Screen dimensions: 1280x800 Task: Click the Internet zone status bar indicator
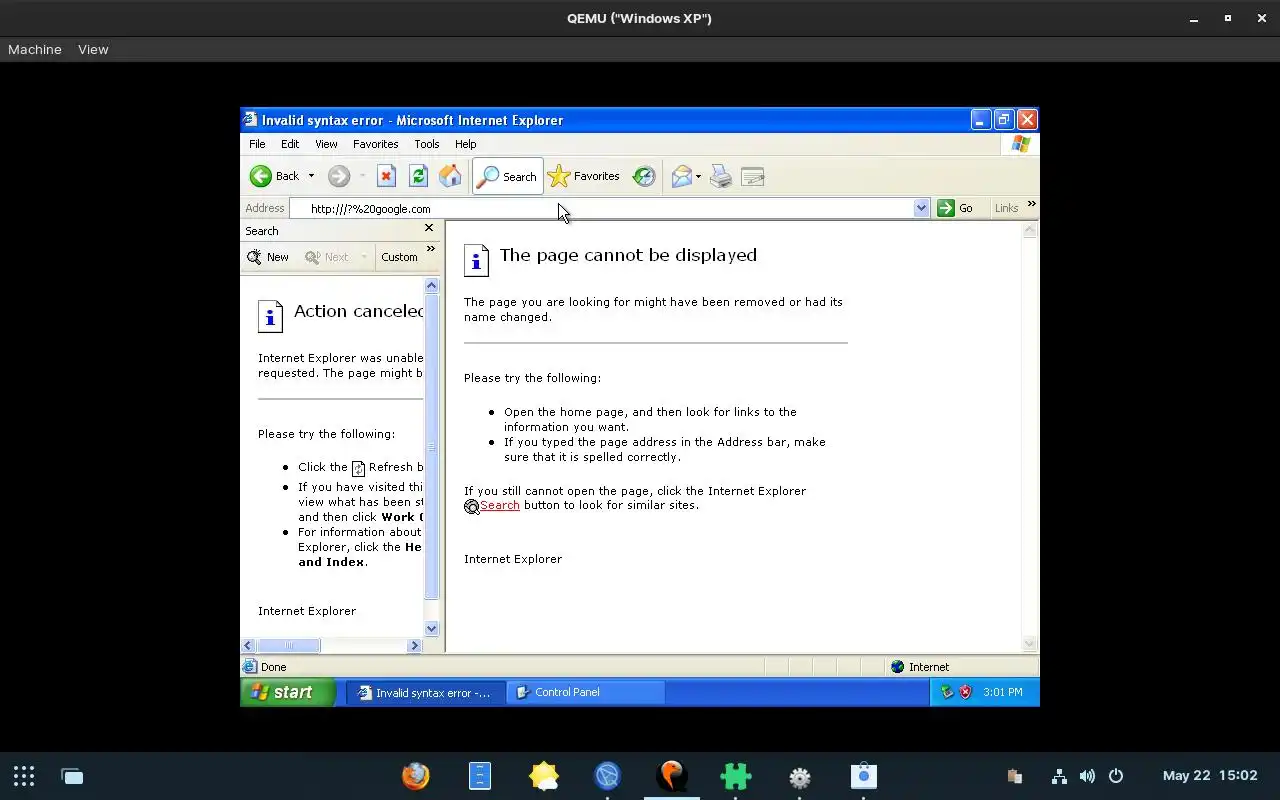point(920,667)
